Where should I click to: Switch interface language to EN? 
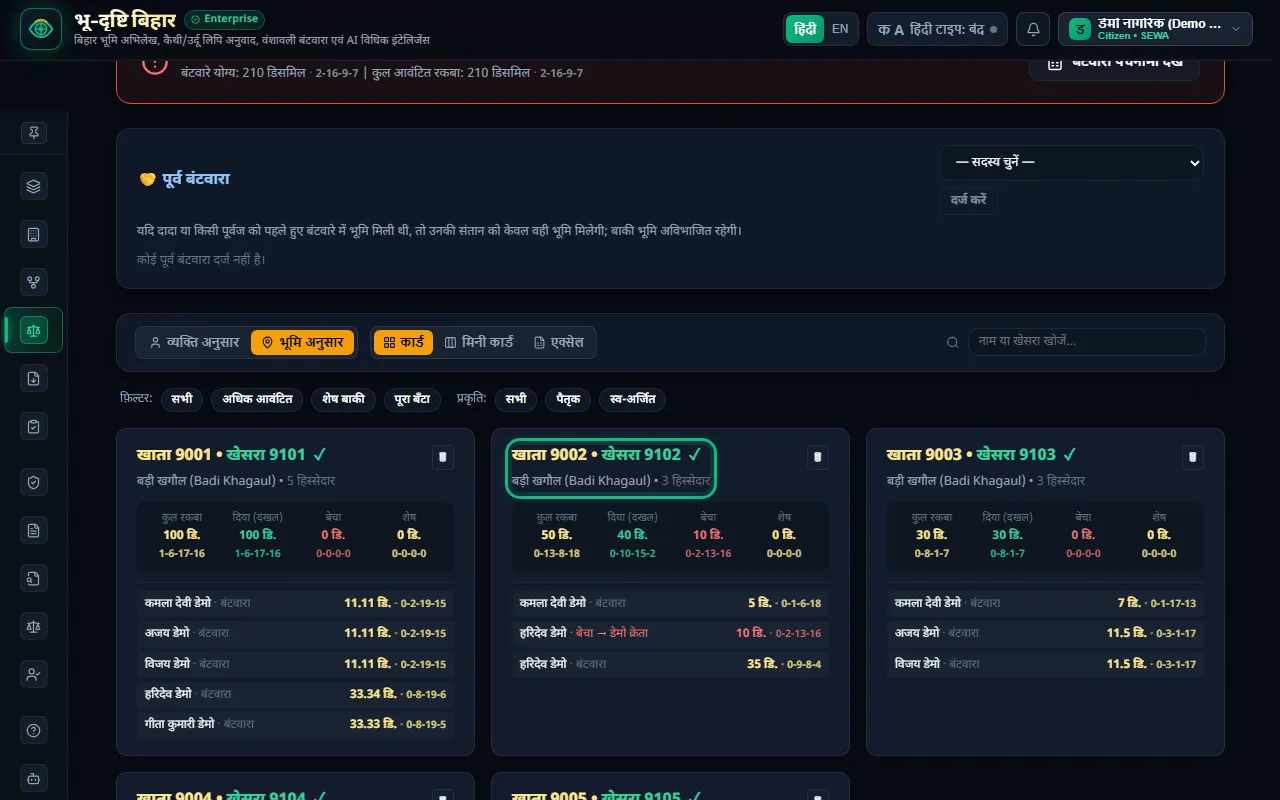(840, 29)
